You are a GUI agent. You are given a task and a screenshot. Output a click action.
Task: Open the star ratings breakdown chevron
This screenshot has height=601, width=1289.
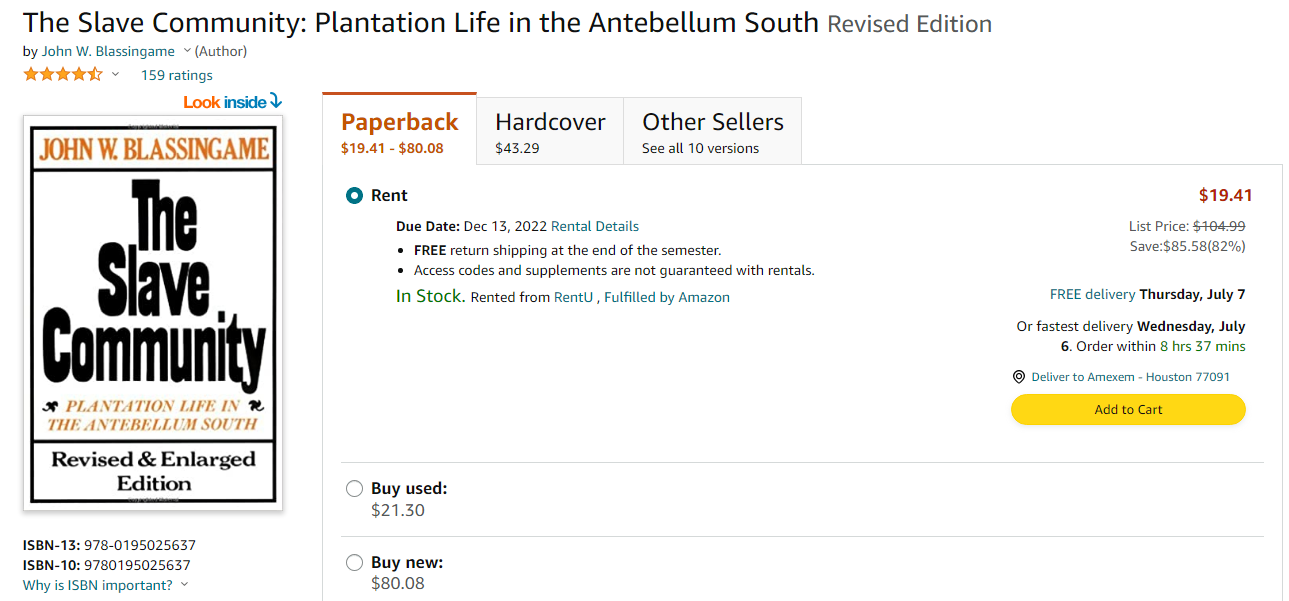[x=115, y=75]
